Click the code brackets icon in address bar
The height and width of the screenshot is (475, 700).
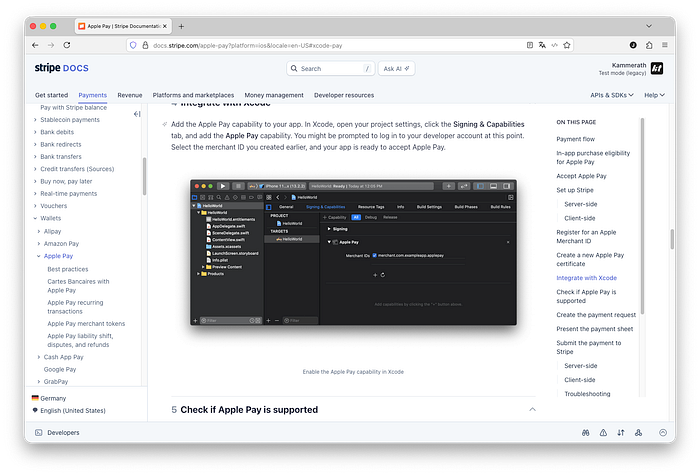coord(554,45)
